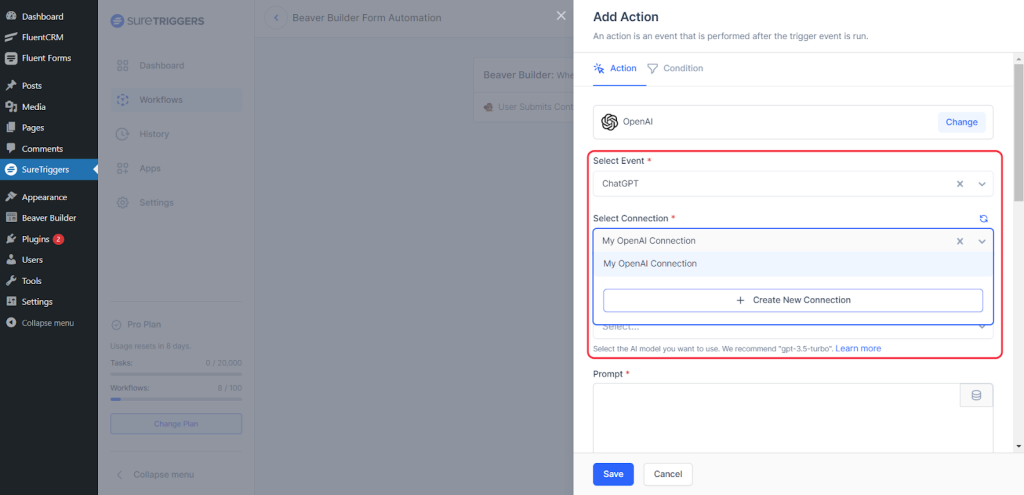Click the back arrow beside workflow title

coord(274,18)
